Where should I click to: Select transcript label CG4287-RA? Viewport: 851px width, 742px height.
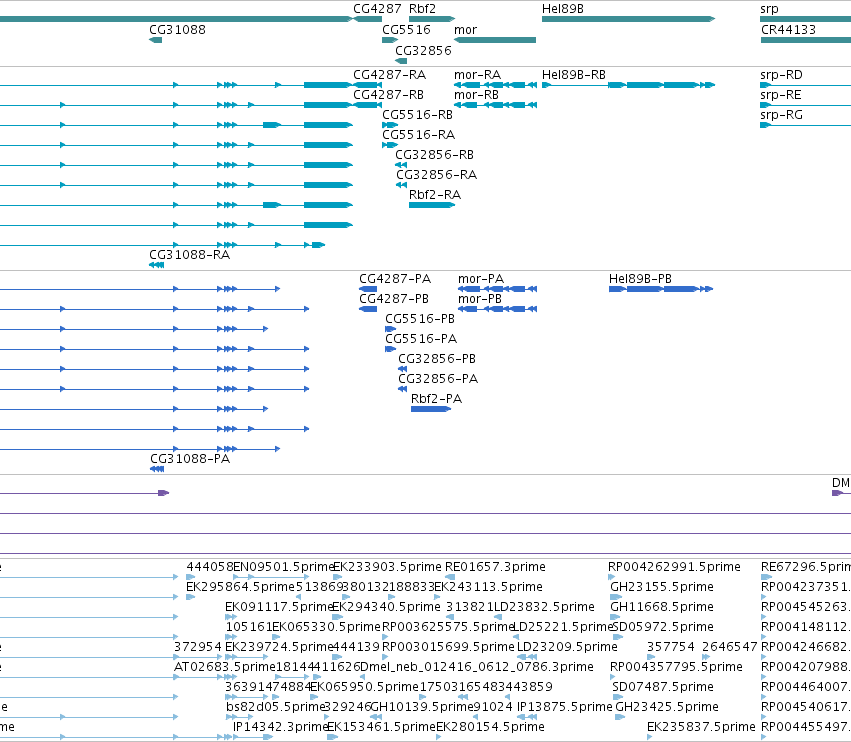pos(390,75)
